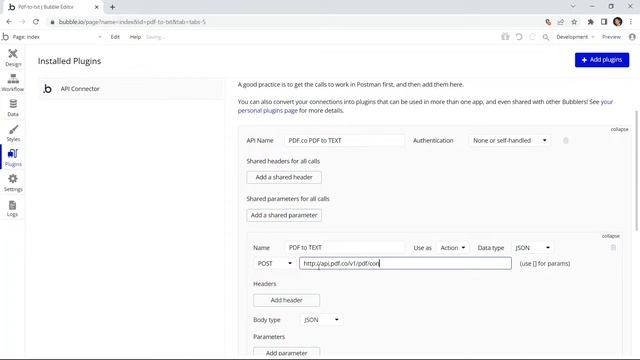Viewport: 640px width, 360px height.
Task: Click the call Name input field
Action: pyautogui.click(x=344, y=248)
